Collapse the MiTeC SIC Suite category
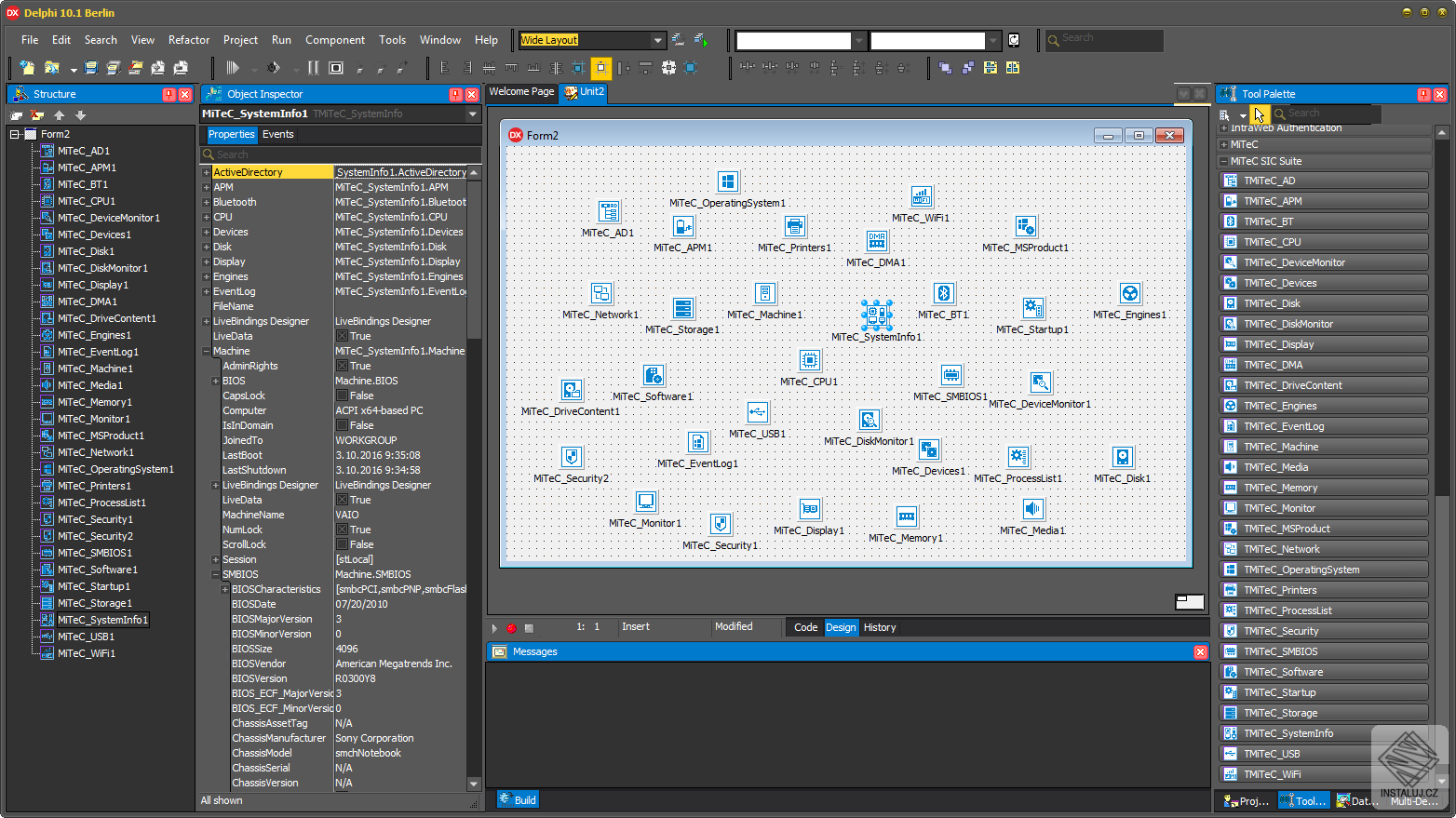1456x818 pixels. tap(1224, 161)
